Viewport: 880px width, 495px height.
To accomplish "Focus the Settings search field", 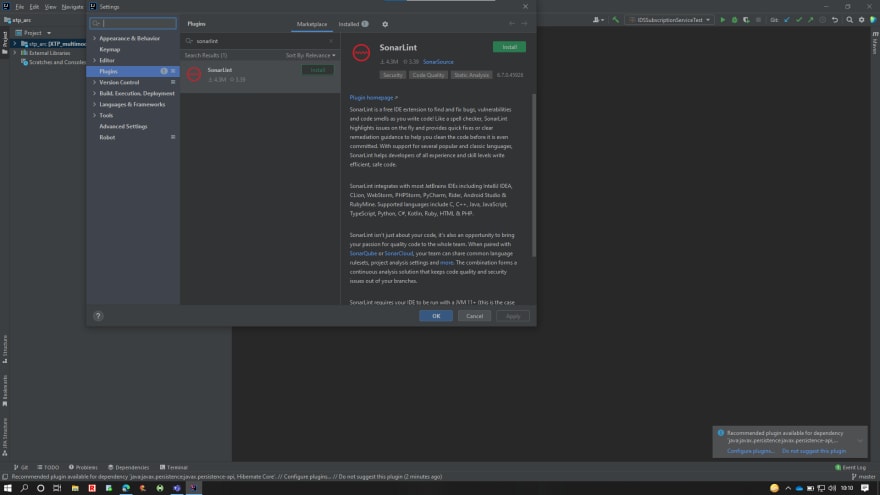I will [133, 24].
